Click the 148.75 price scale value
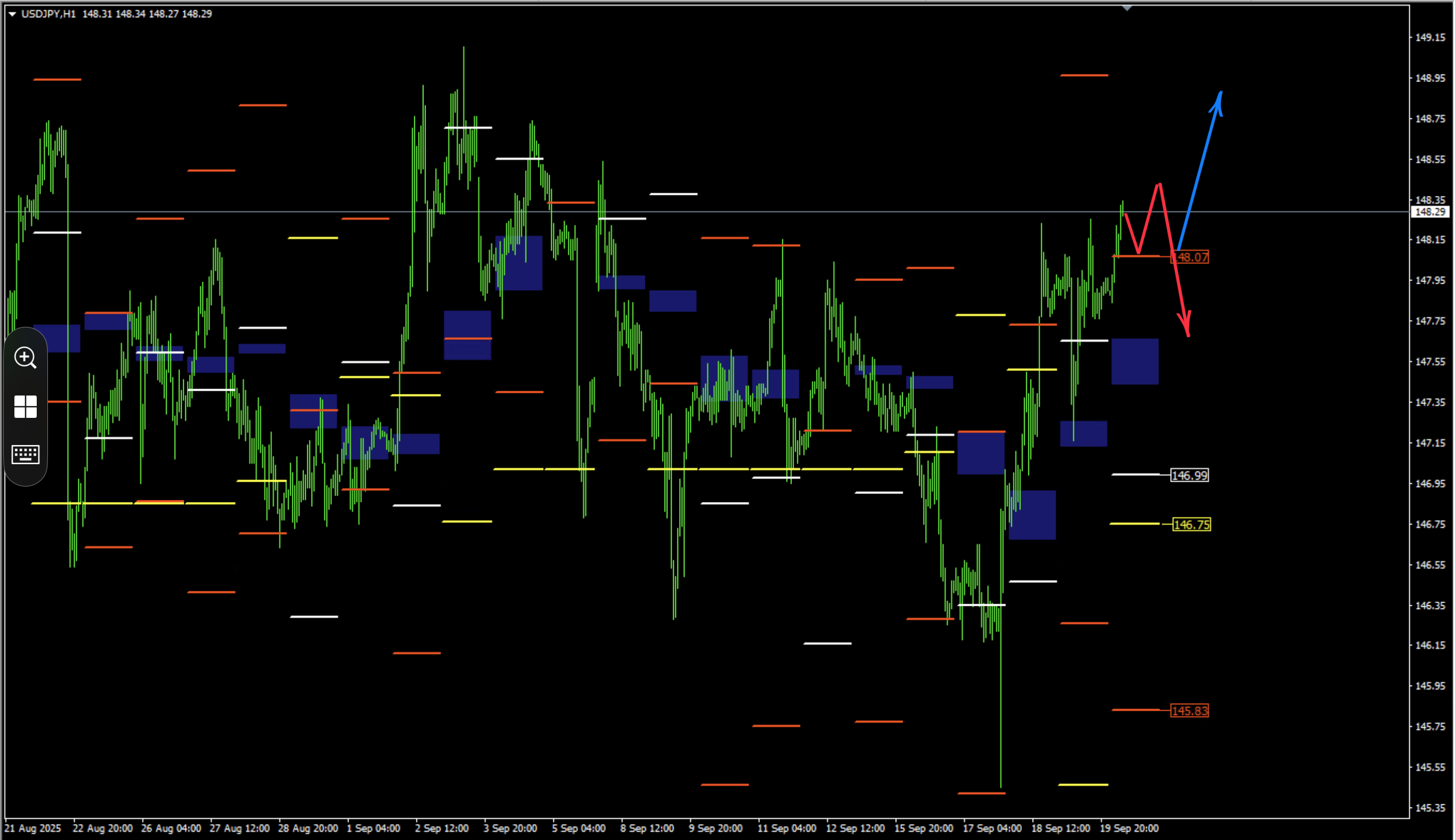This screenshot has width=1455, height=840. click(x=1430, y=119)
